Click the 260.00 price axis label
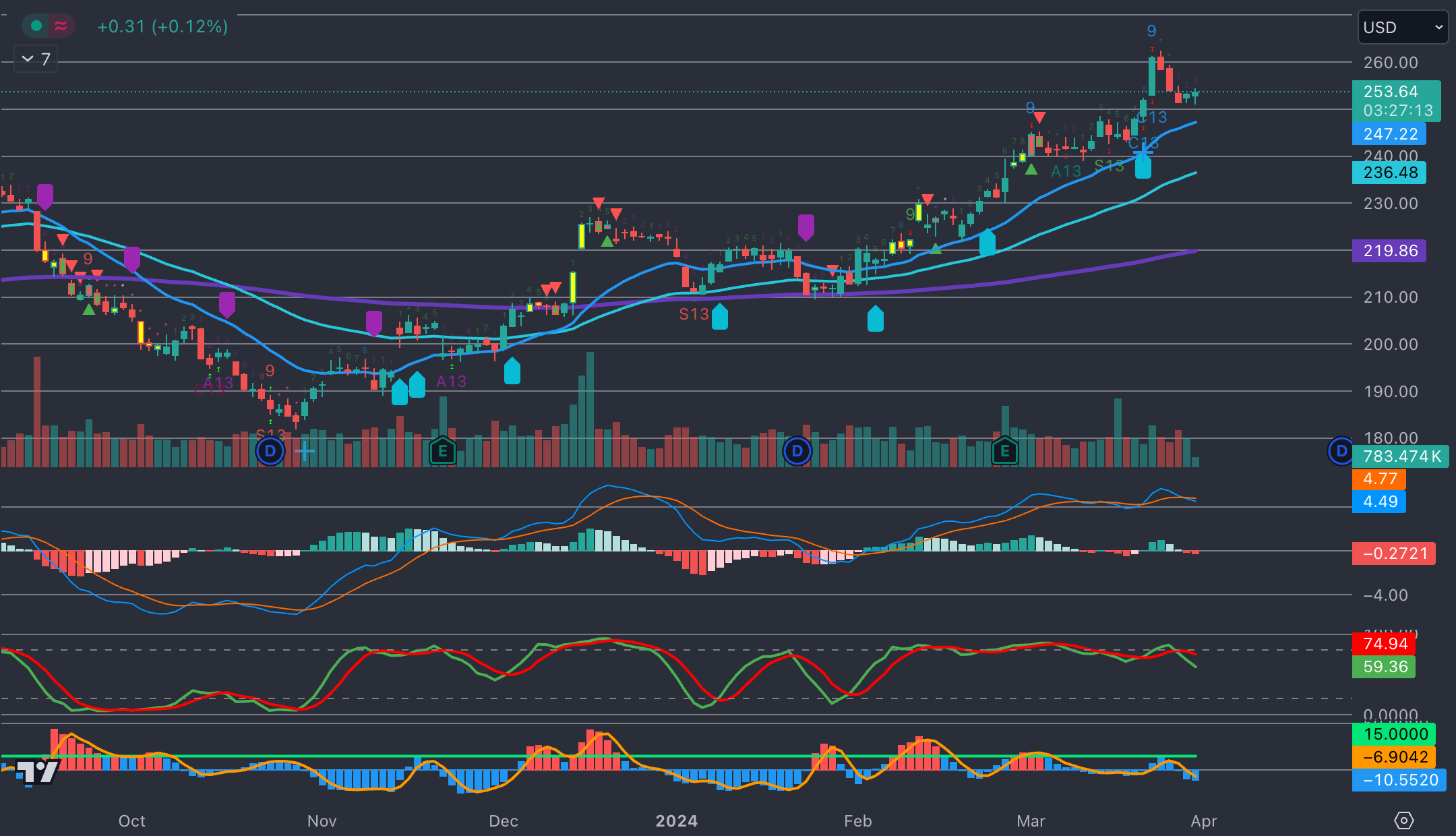This screenshot has width=1456, height=836. 1391,63
